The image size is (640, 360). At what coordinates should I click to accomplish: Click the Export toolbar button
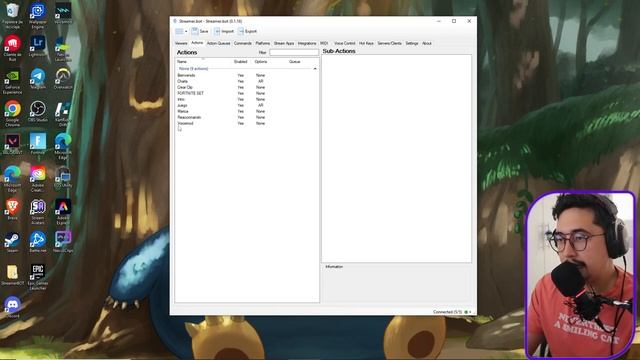pyautogui.click(x=247, y=31)
